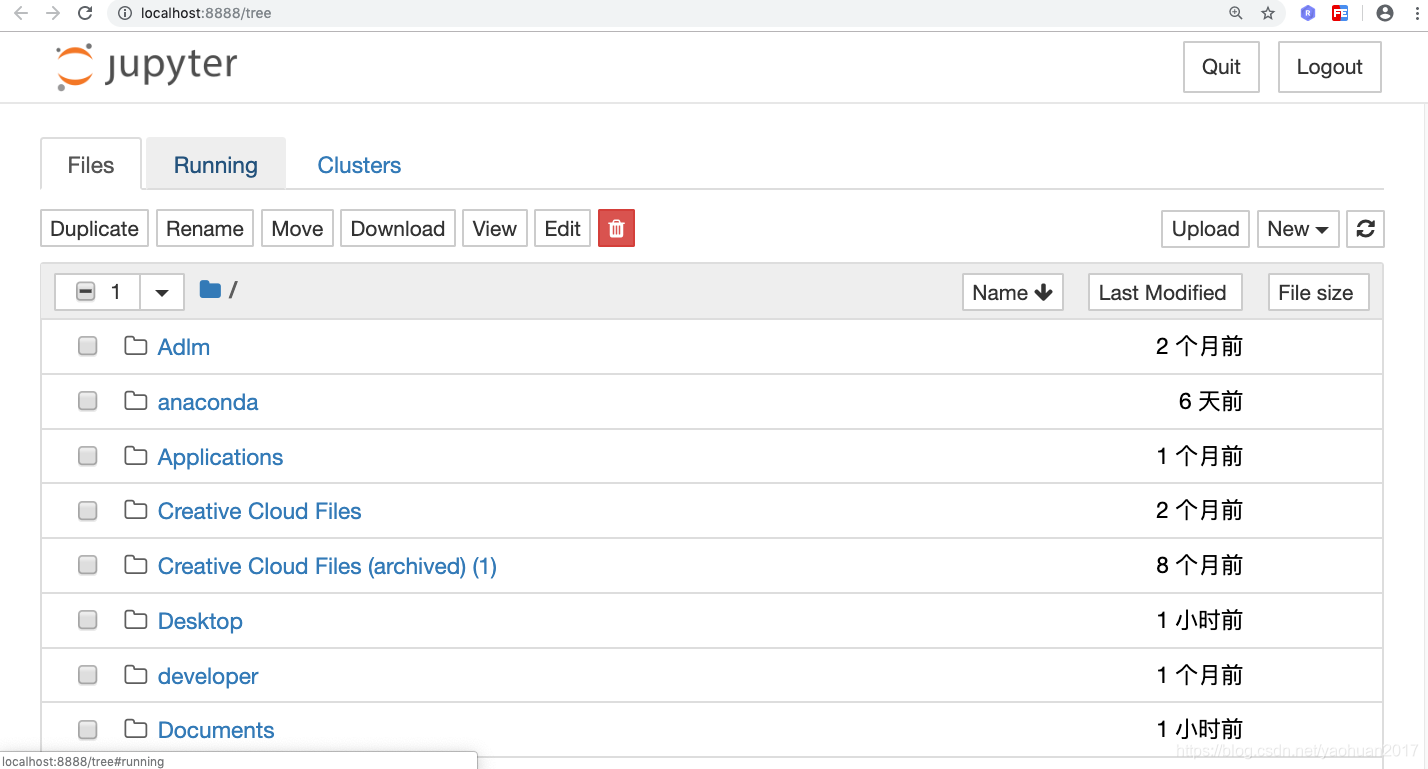
Task: Click the folder icon in the breadcrumb path
Action: [x=210, y=289]
